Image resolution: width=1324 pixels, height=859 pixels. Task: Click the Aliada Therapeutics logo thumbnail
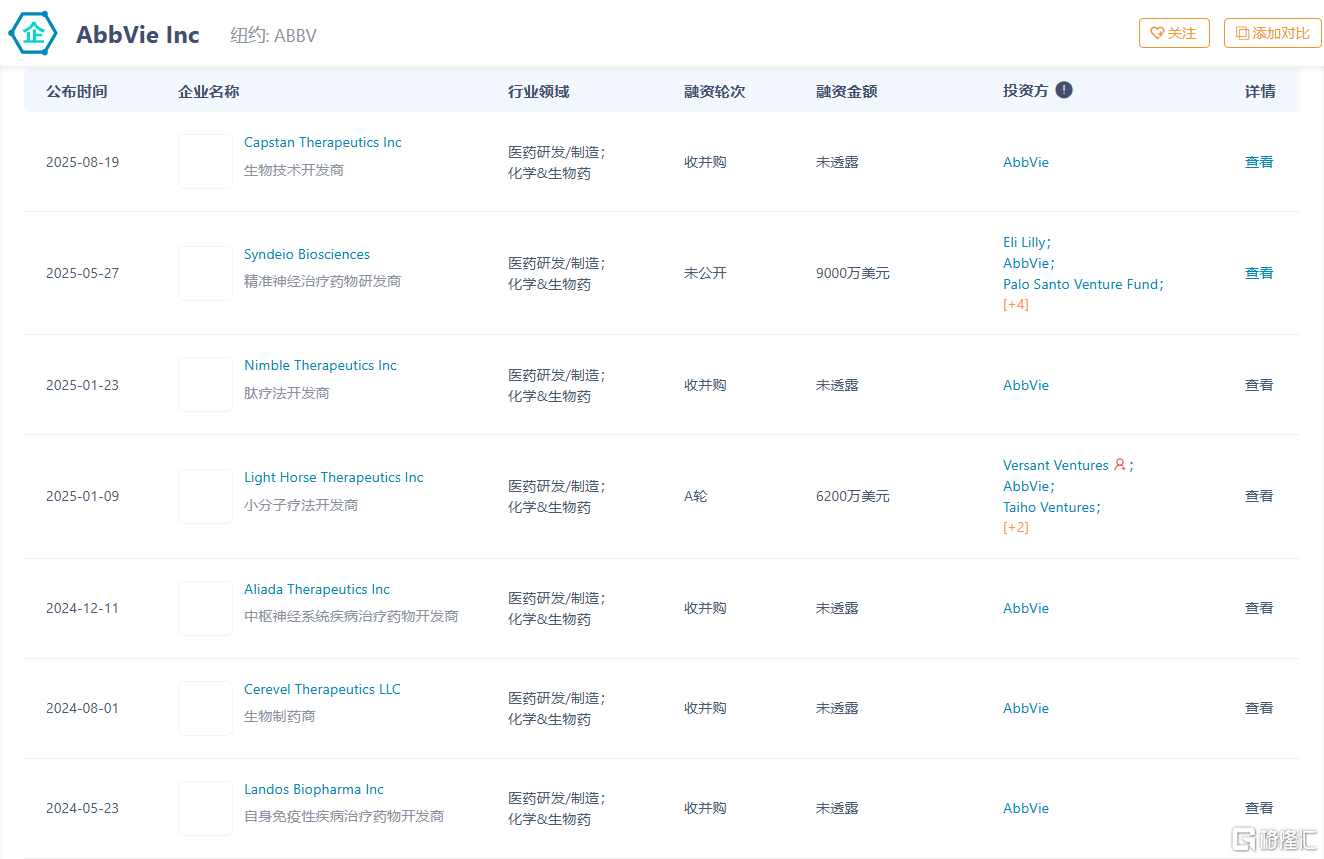pyautogui.click(x=205, y=608)
